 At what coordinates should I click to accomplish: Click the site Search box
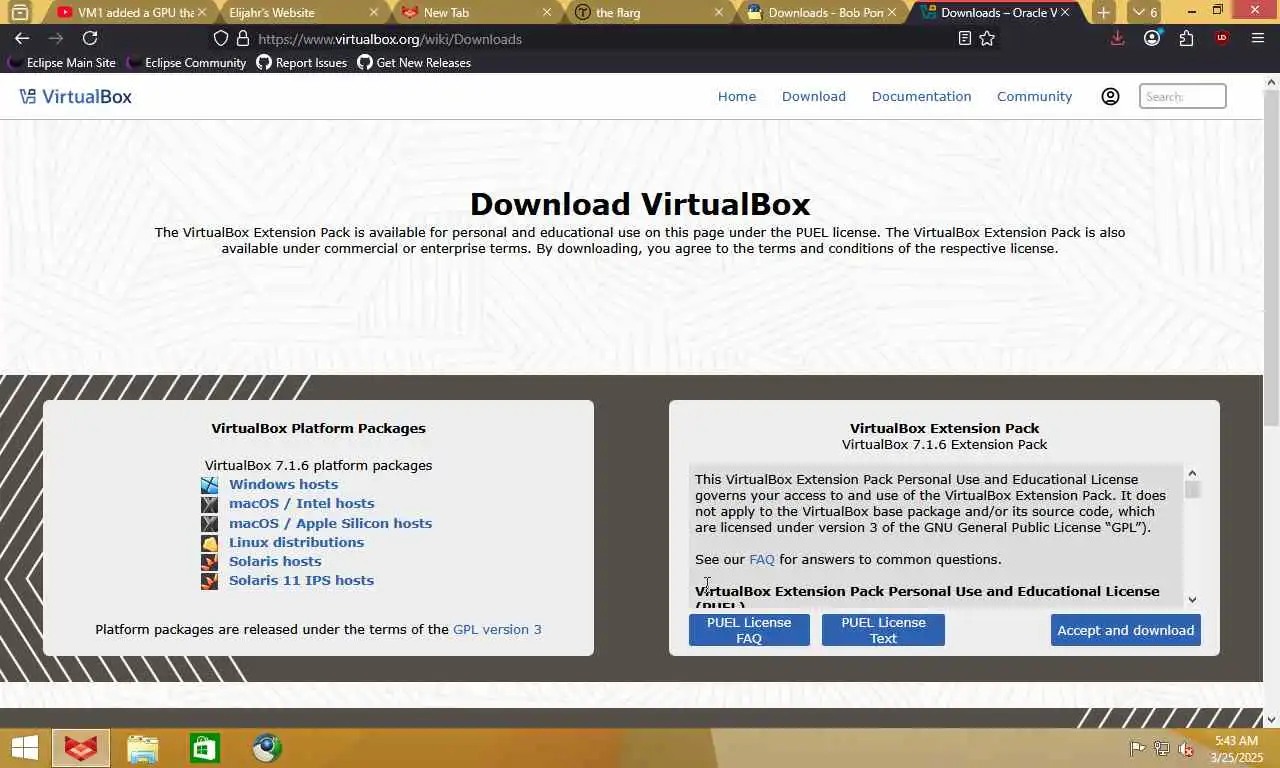(x=1182, y=96)
